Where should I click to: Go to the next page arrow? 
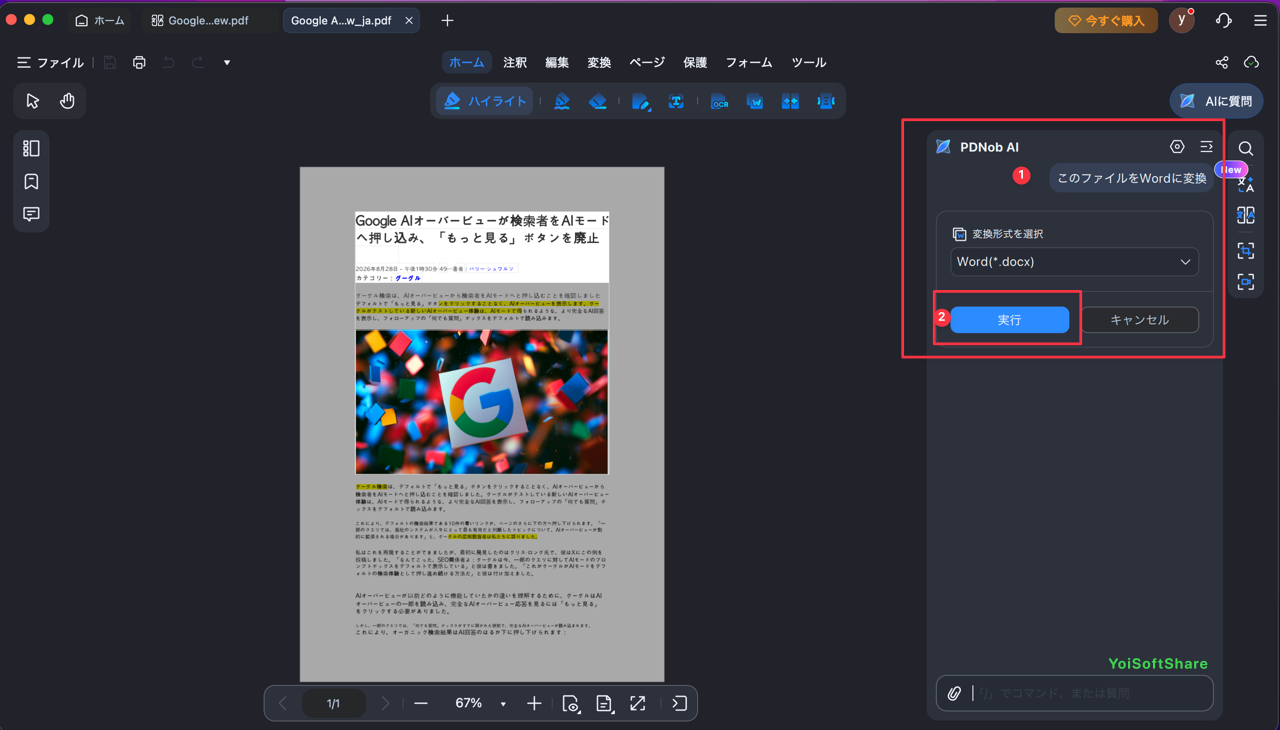385,704
